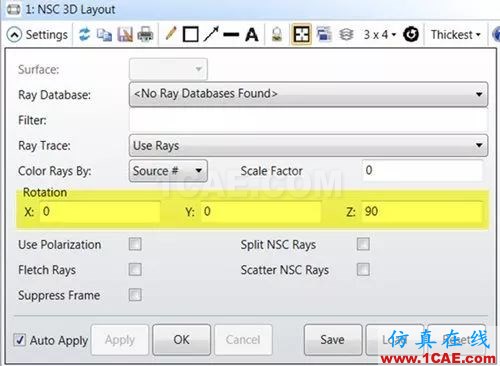Select the text annotation A tool
Image resolution: width=500 pixels, height=366 pixels.
252,34
